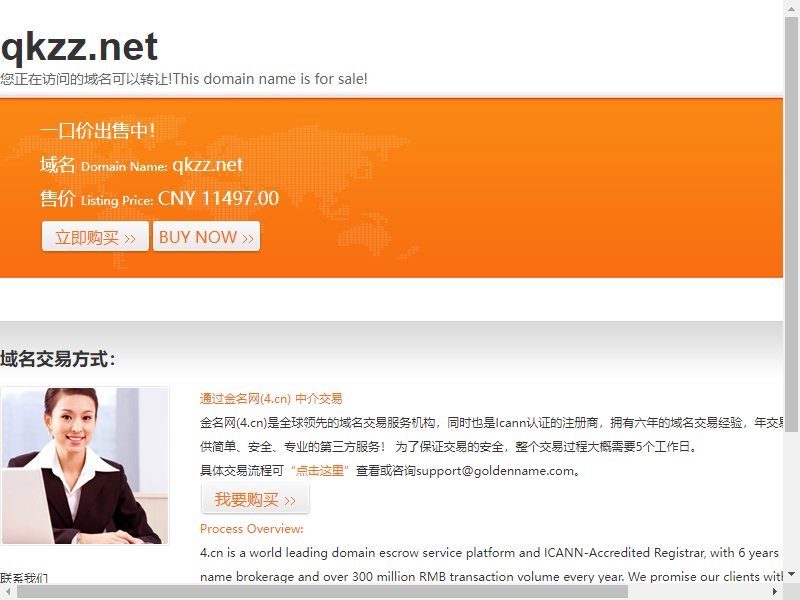
Task: Click the horizontal scrollbar right arrow
Action: [x=775, y=591]
